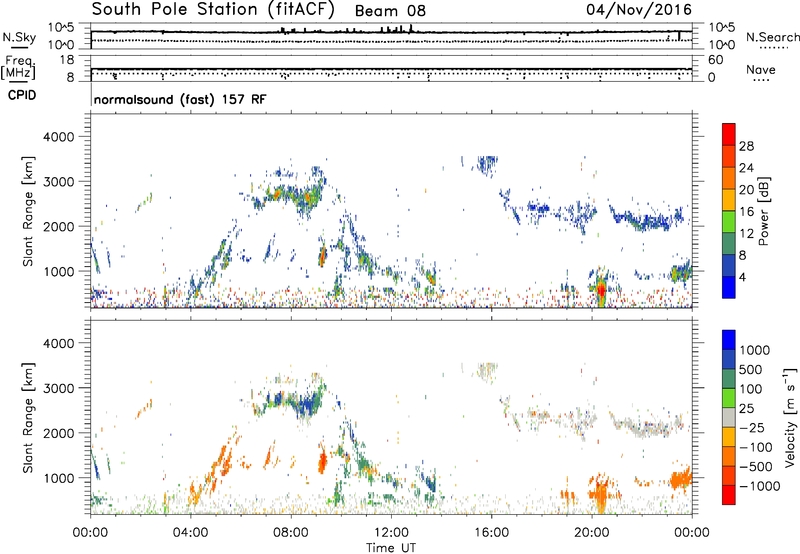This screenshot has height=554, width=800.
Task: Click the "CPID" row label
Action: 22,95
